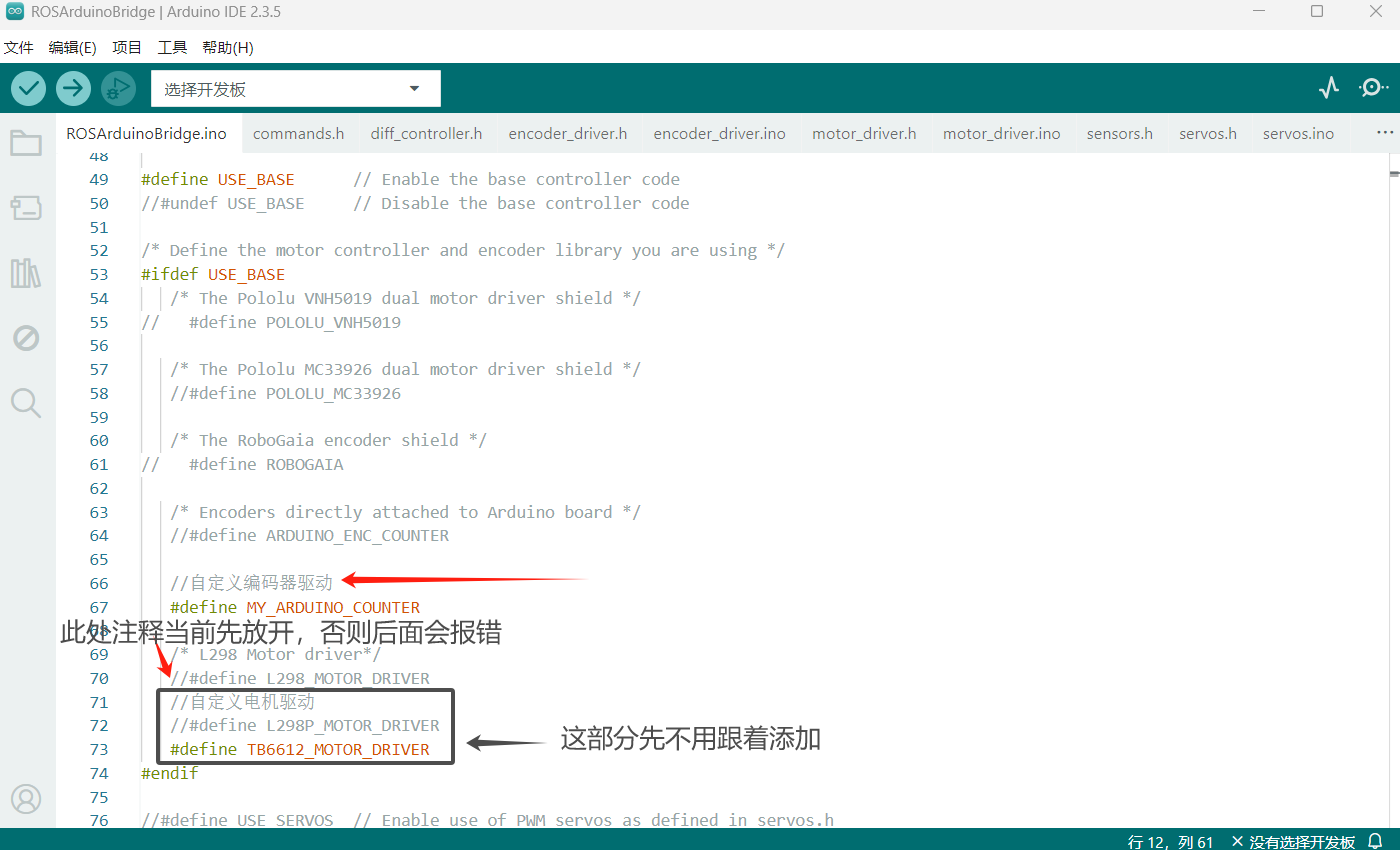Start the debugger with the Debug icon
The width and height of the screenshot is (1400, 850).
(x=118, y=89)
